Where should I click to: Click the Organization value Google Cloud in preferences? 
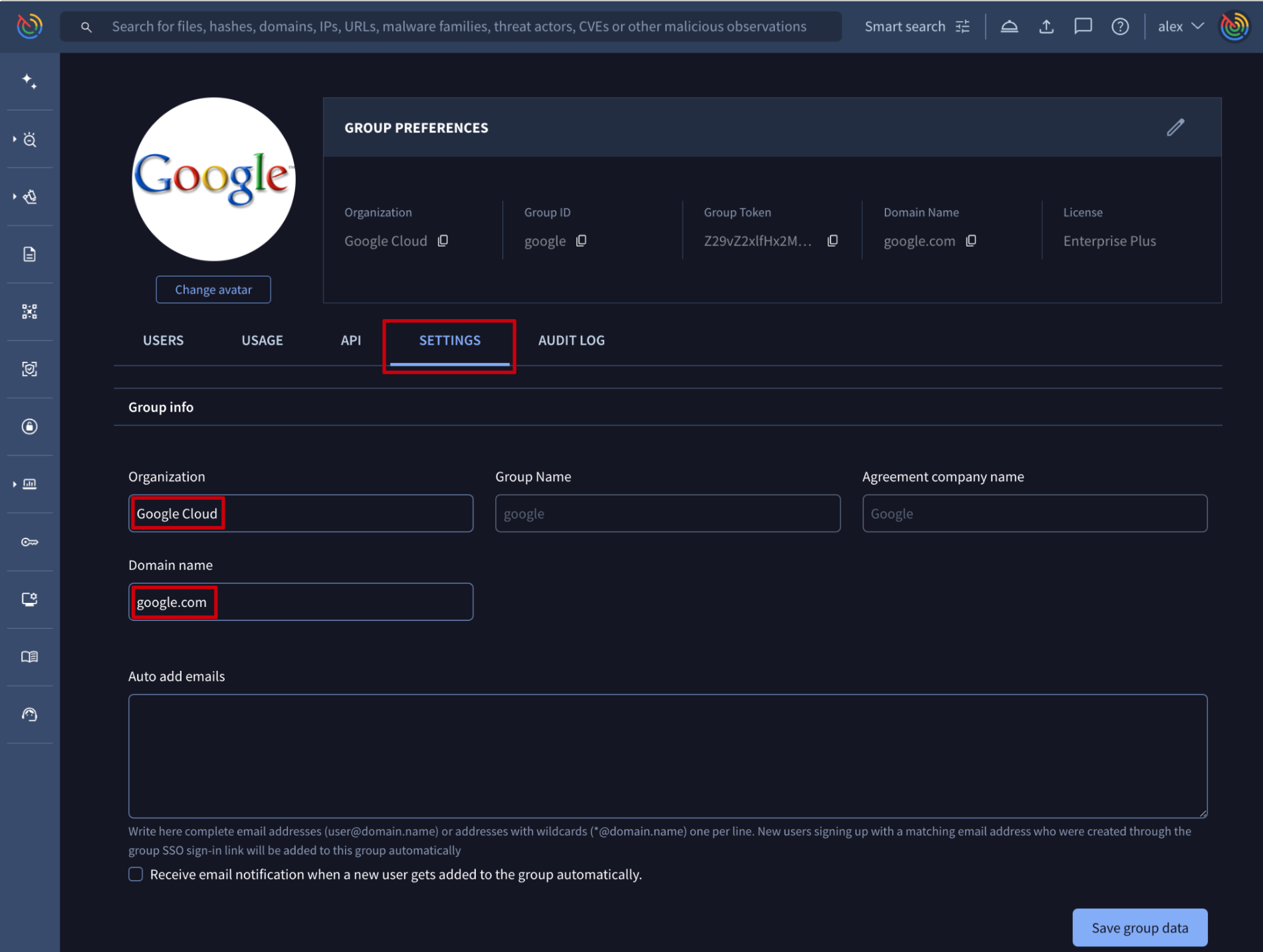point(386,241)
